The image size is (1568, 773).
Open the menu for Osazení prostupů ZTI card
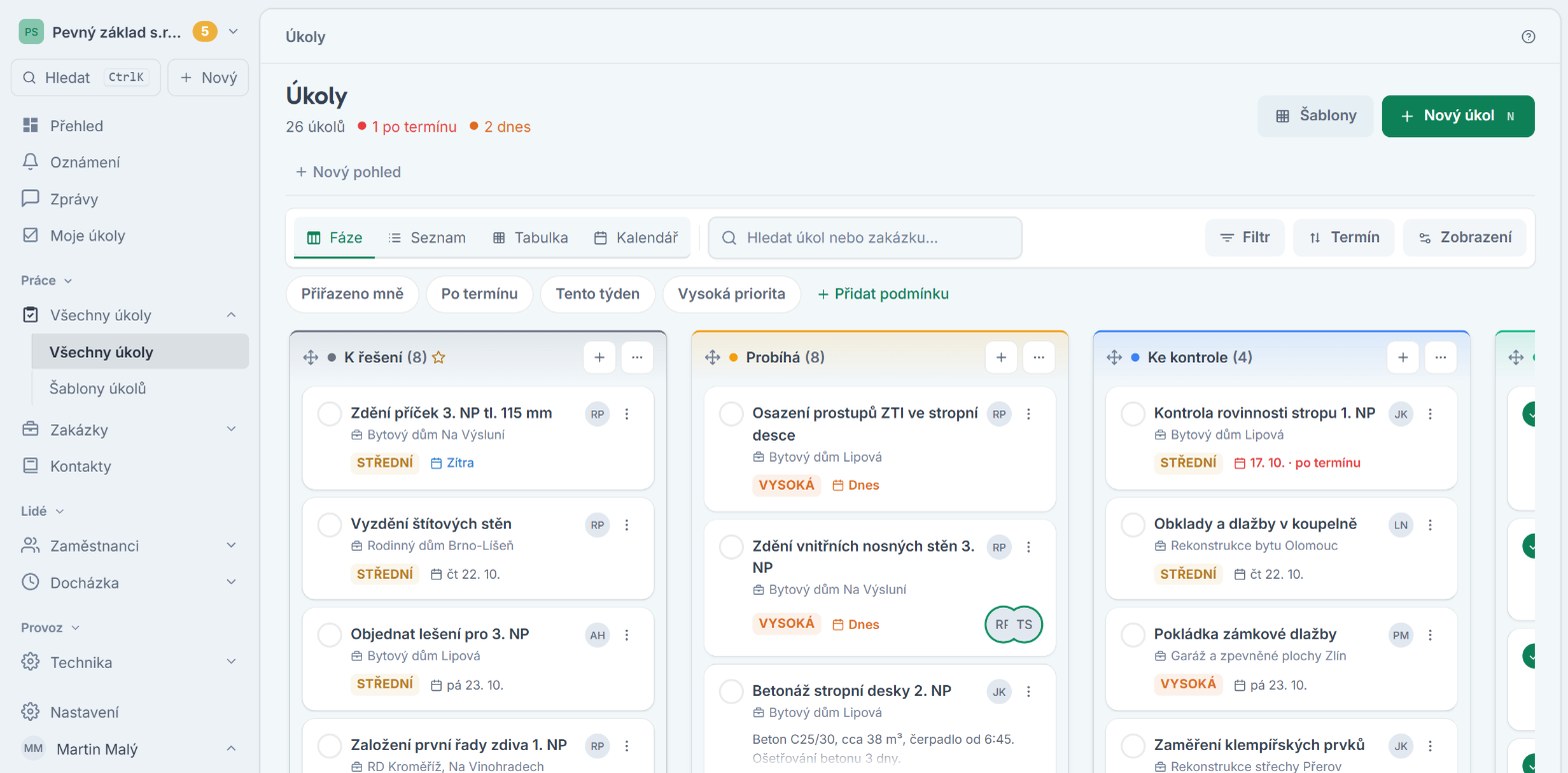coord(1029,414)
